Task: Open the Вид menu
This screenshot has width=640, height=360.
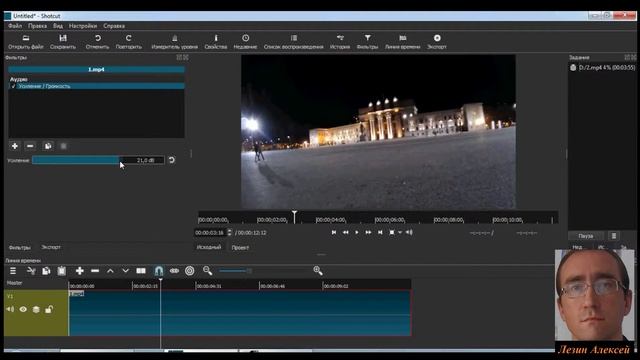Action: tap(58, 26)
